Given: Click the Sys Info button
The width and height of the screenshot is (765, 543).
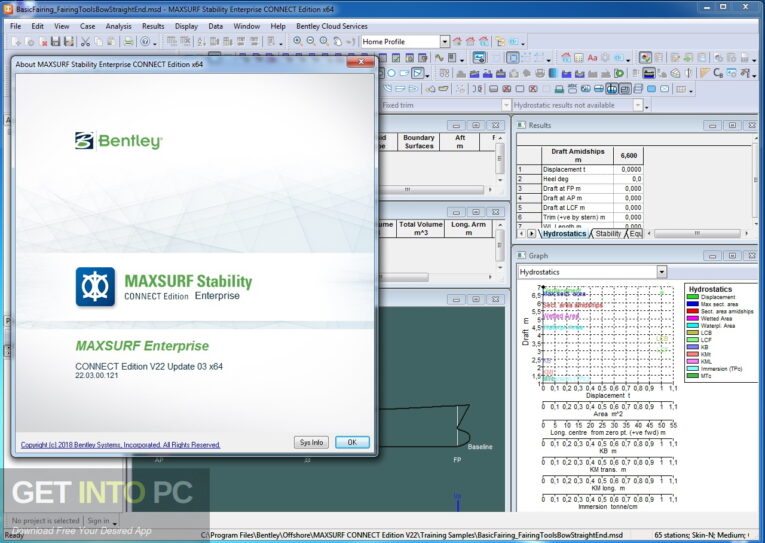Looking at the screenshot, I should [311, 442].
